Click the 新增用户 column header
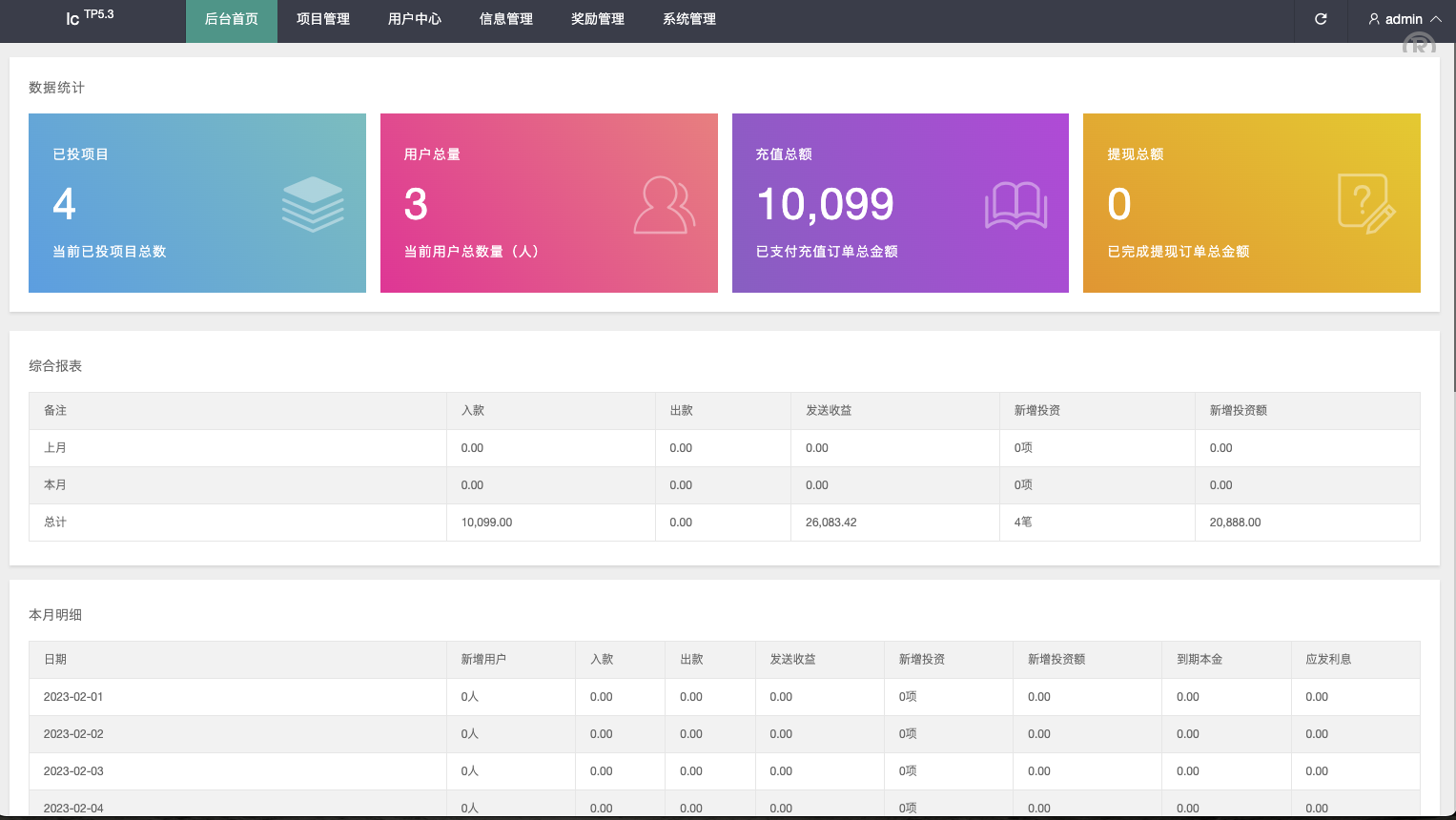The height and width of the screenshot is (820, 1456). tap(483, 660)
